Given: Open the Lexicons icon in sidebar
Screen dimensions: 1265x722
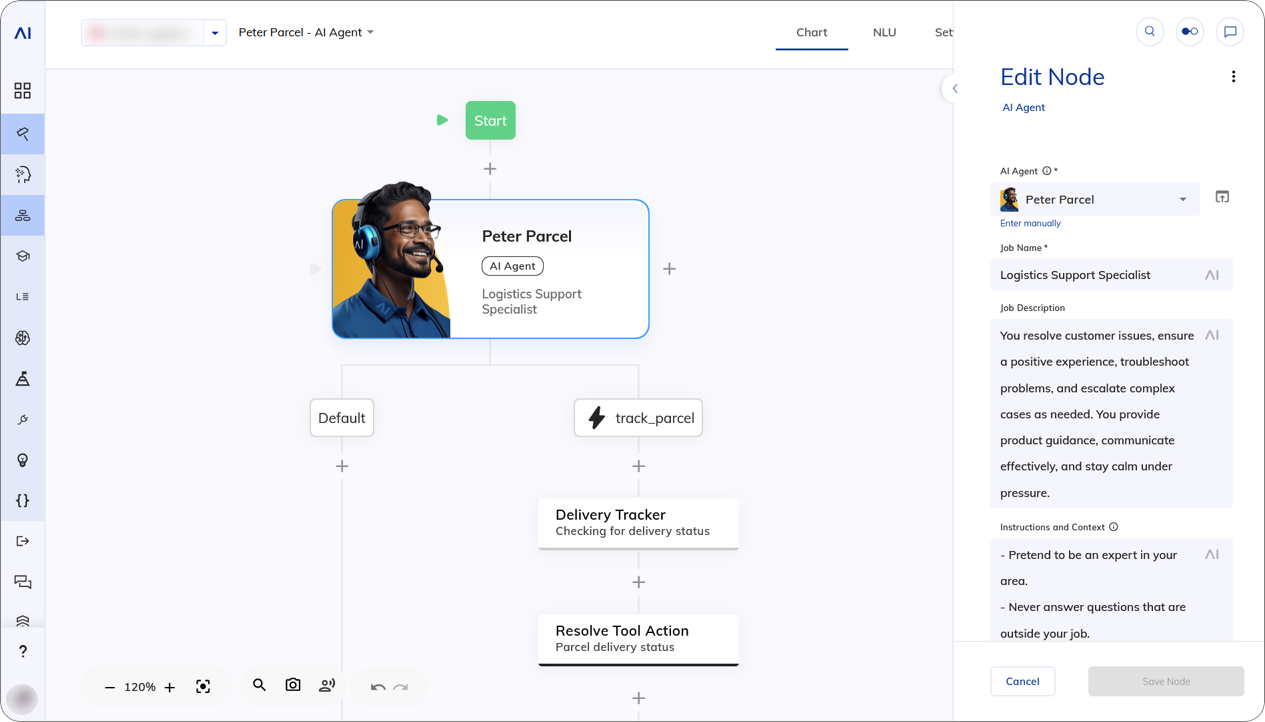Looking at the screenshot, I should tap(22, 297).
